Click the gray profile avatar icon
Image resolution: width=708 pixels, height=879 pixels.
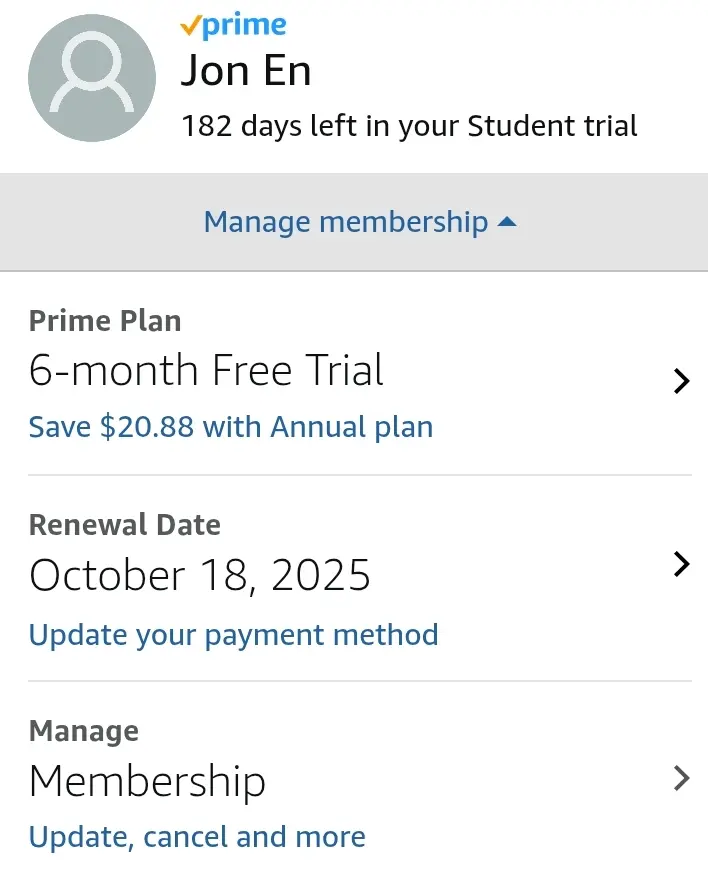(x=92, y=78)
